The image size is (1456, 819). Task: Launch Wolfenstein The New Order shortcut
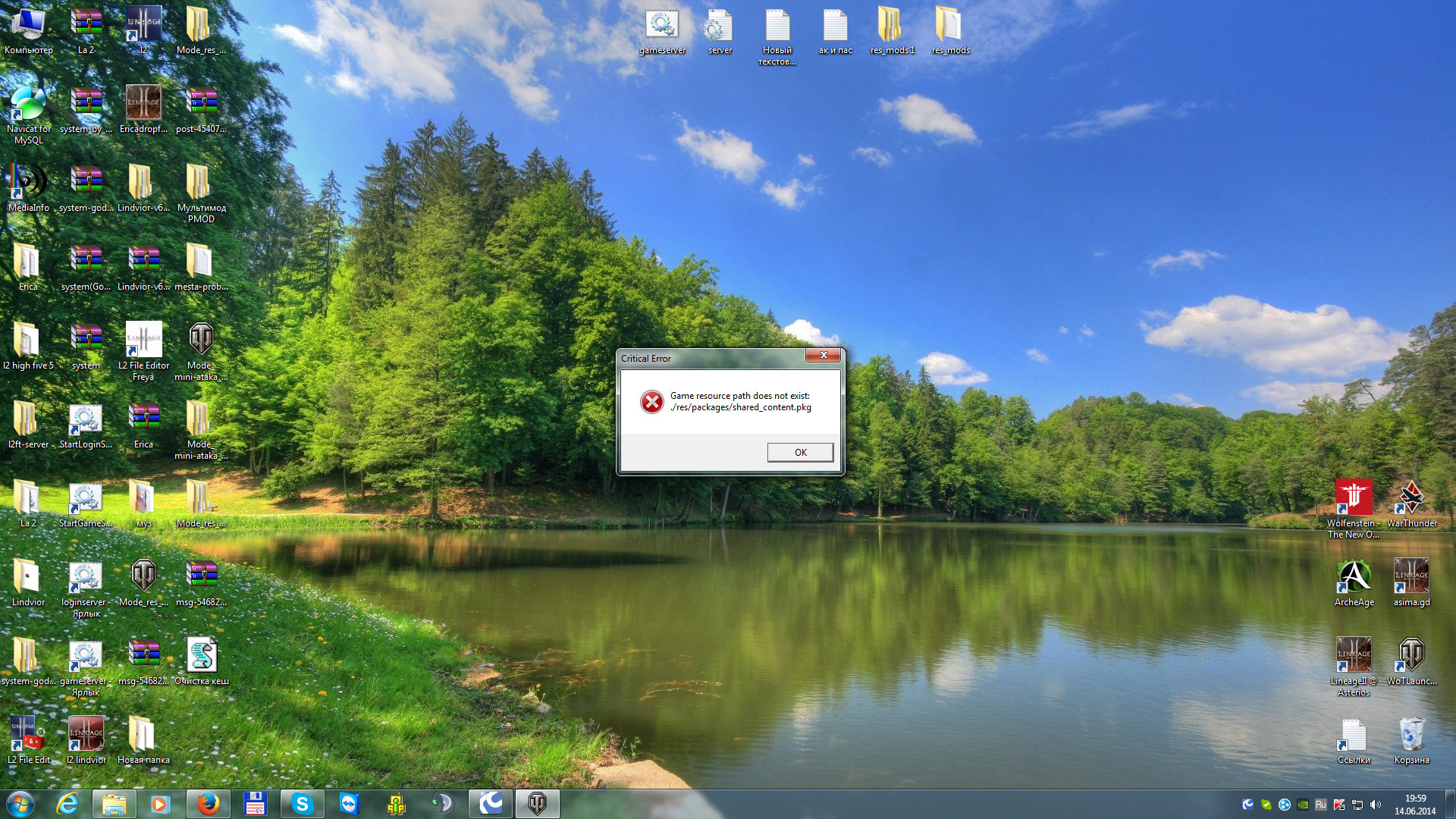click(1354, 509)
